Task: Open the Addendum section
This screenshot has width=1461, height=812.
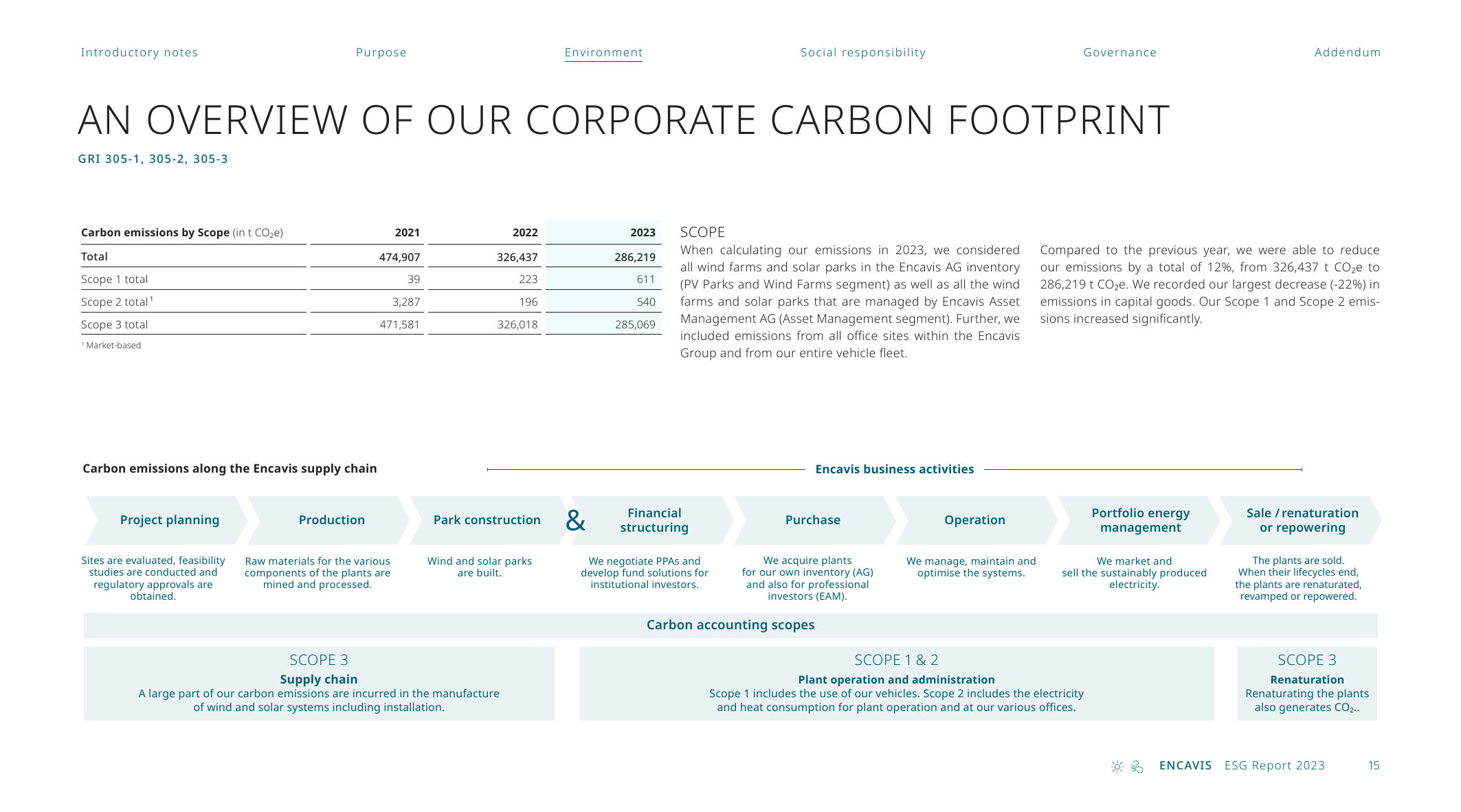Action: click(1348, 52)
